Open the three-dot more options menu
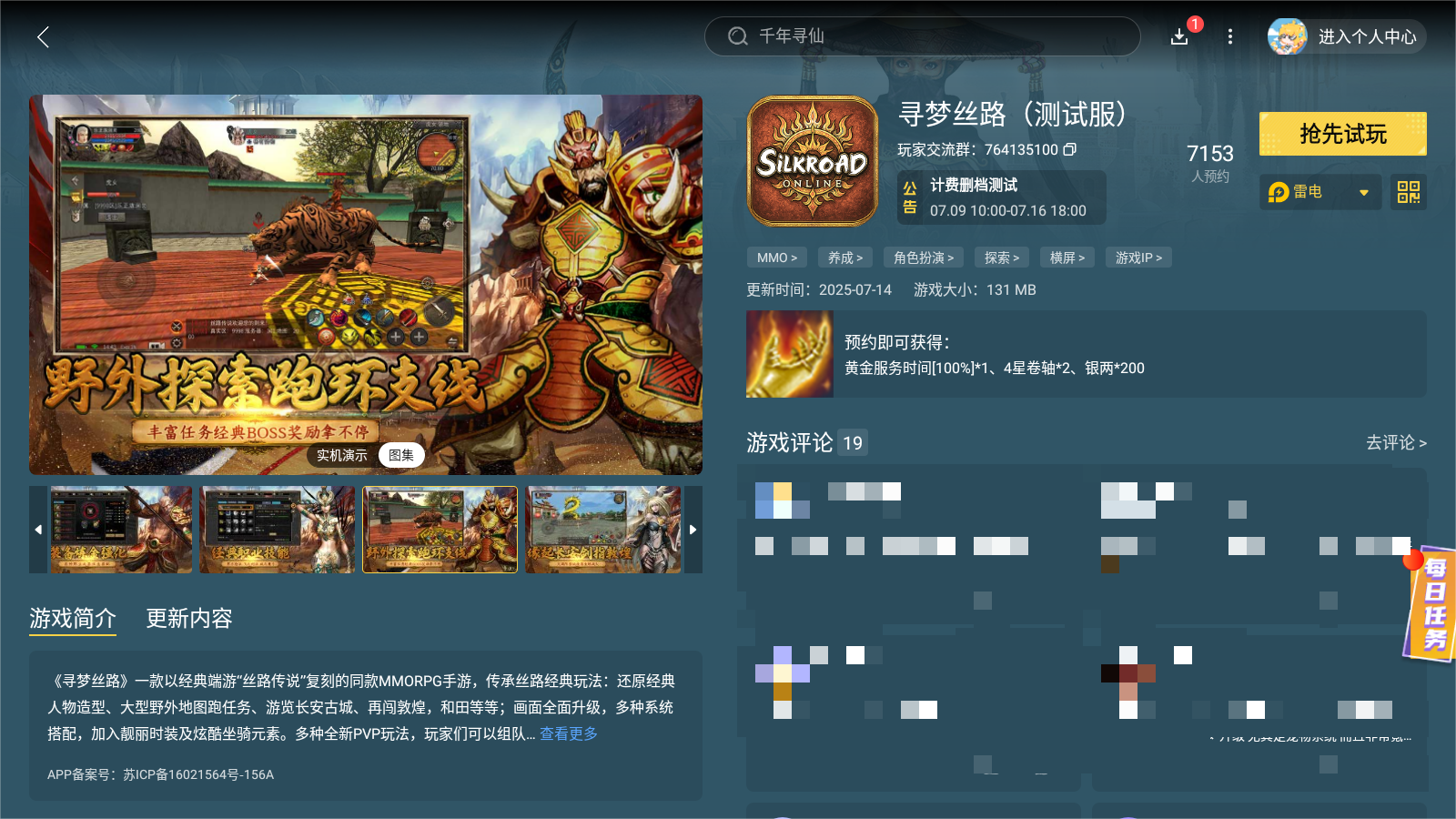The height and width of the screenshot is (819, 1456). click(x=1230, y=36)
